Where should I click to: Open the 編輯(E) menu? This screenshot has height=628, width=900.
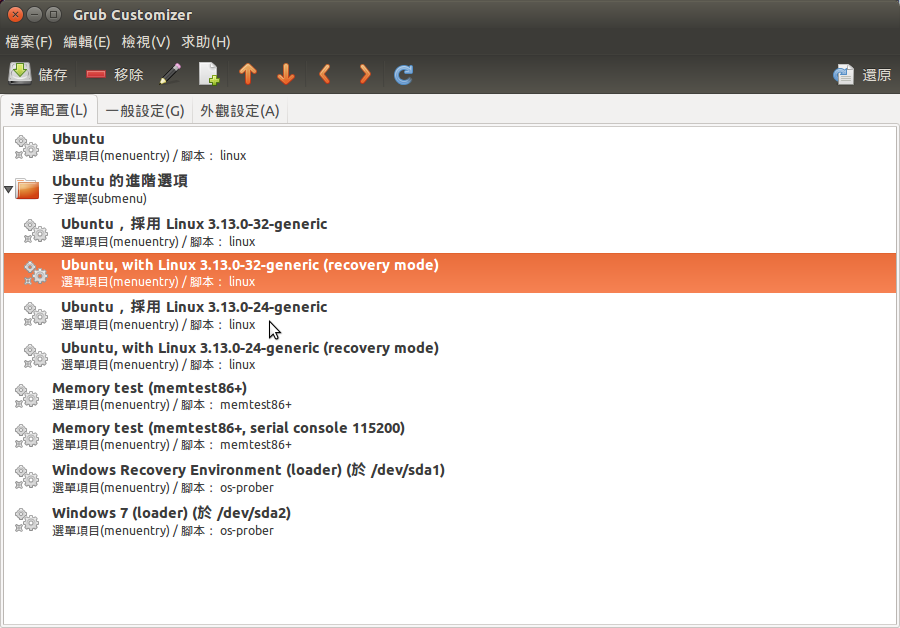click(87, 42)
